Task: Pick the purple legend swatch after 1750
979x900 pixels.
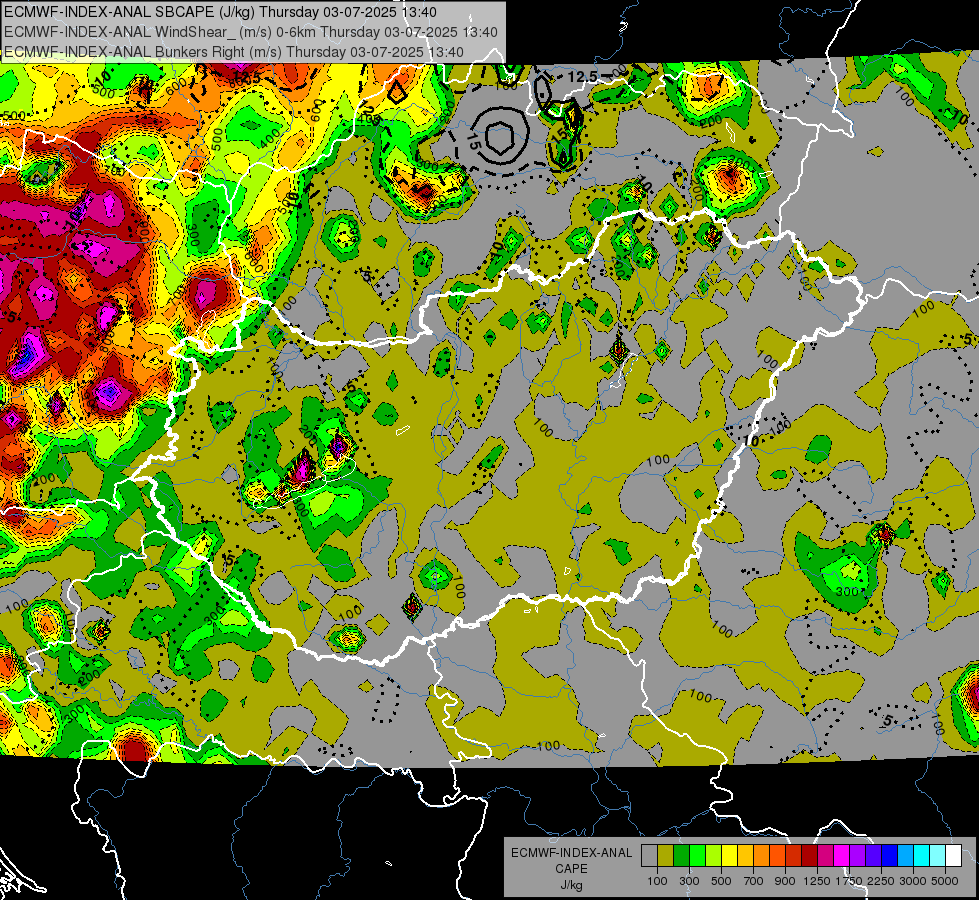Action: click(x=857, y=856)
